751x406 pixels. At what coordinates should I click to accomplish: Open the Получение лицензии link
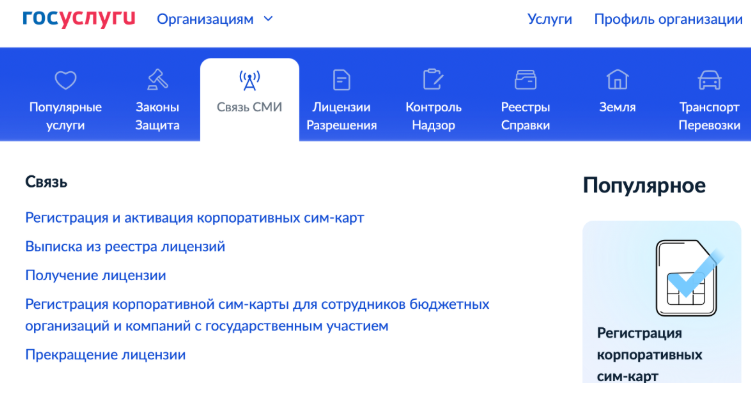(95, 275)
